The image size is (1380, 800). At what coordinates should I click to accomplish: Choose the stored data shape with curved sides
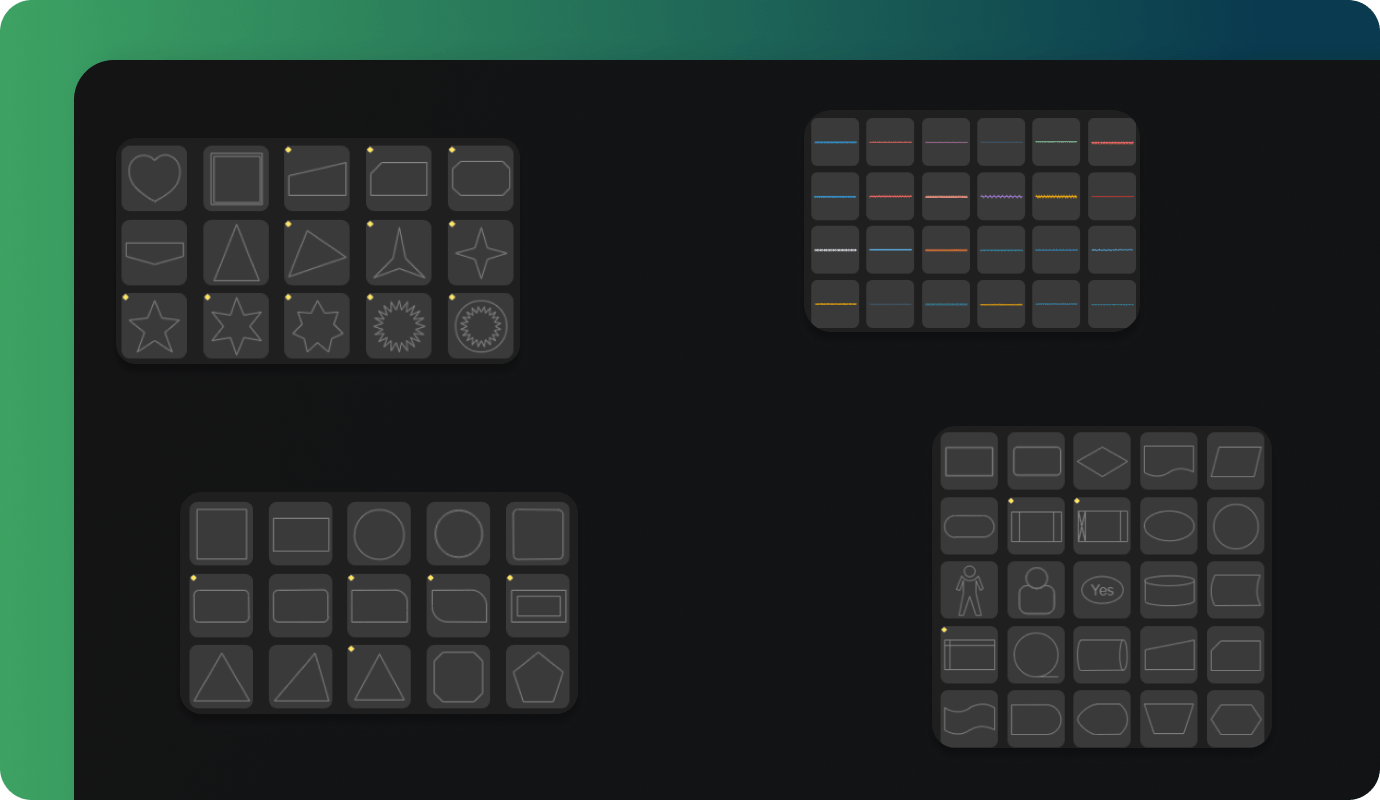(1236, 590)
